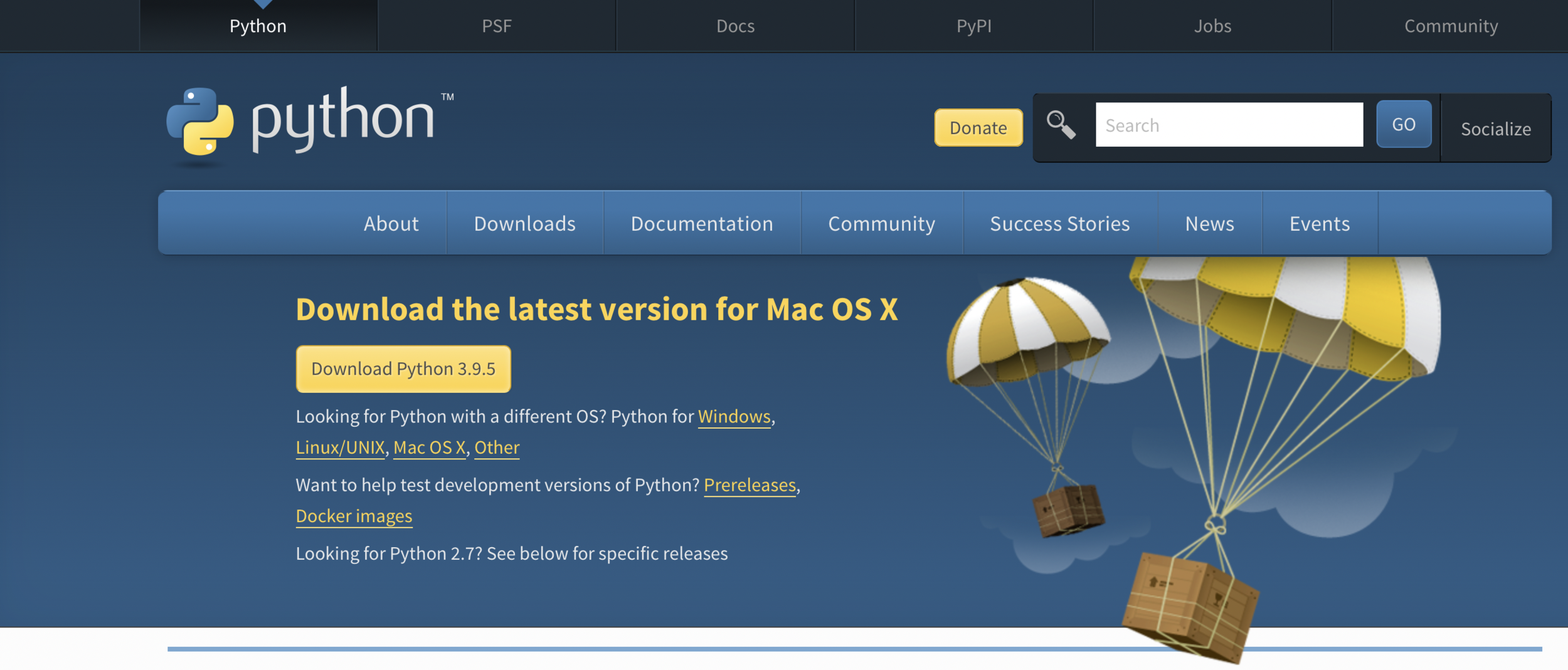The image size is (1568, 670).
Task: Click the magnifying glass search icon
Action: (1061, 125)
